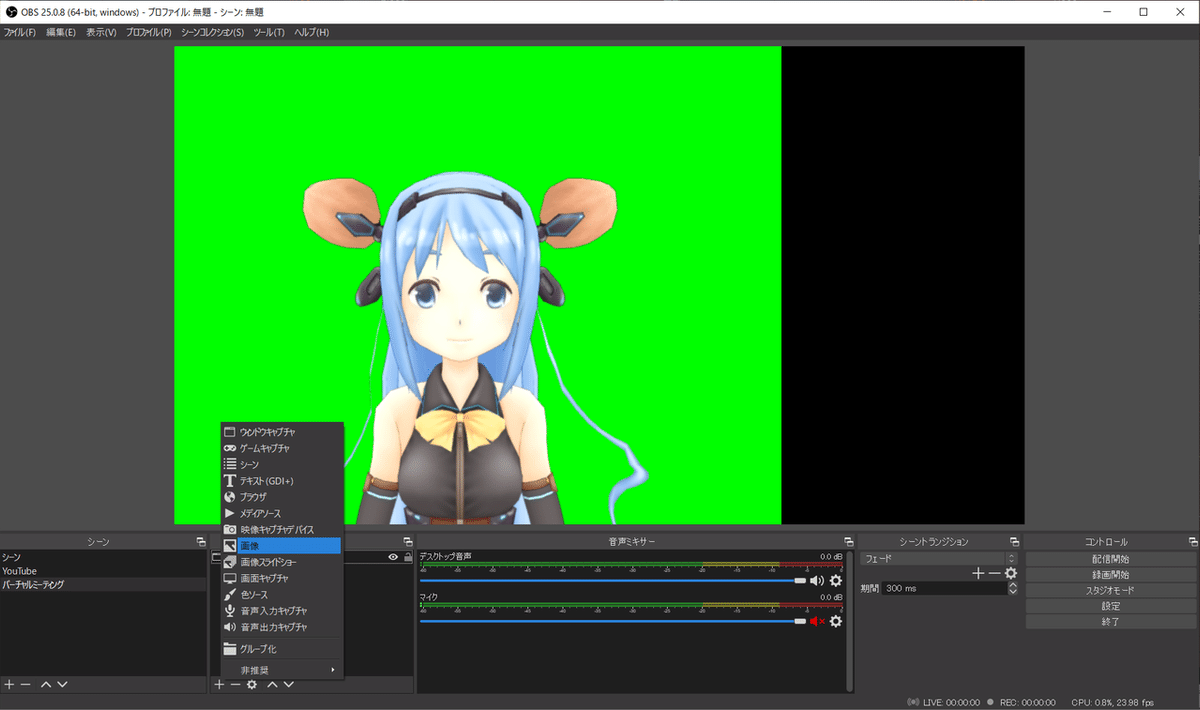Open the フェード transition dropdown
Image resolution: width=1200 pixels, height=710 pixels.
[x=939, y=558]
